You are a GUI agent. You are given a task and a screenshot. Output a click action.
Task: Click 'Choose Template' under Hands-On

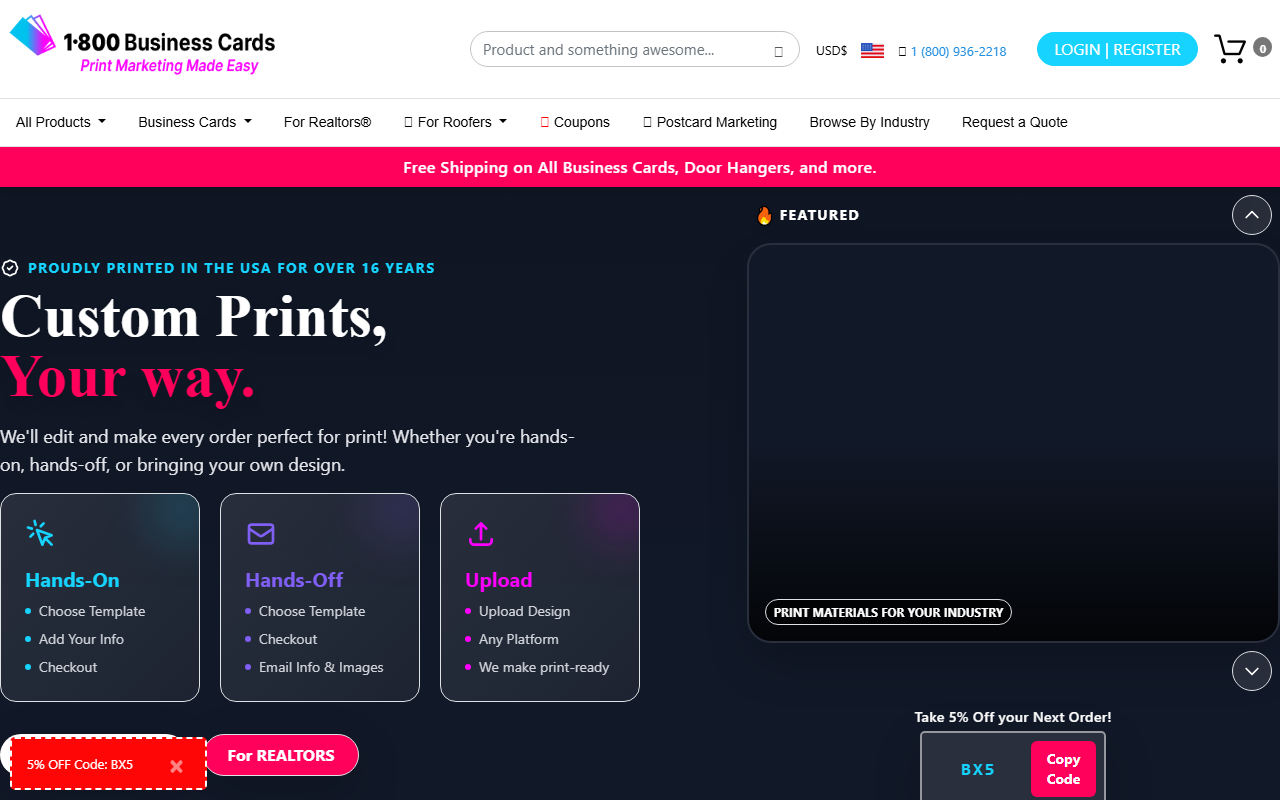pos(92,611)
